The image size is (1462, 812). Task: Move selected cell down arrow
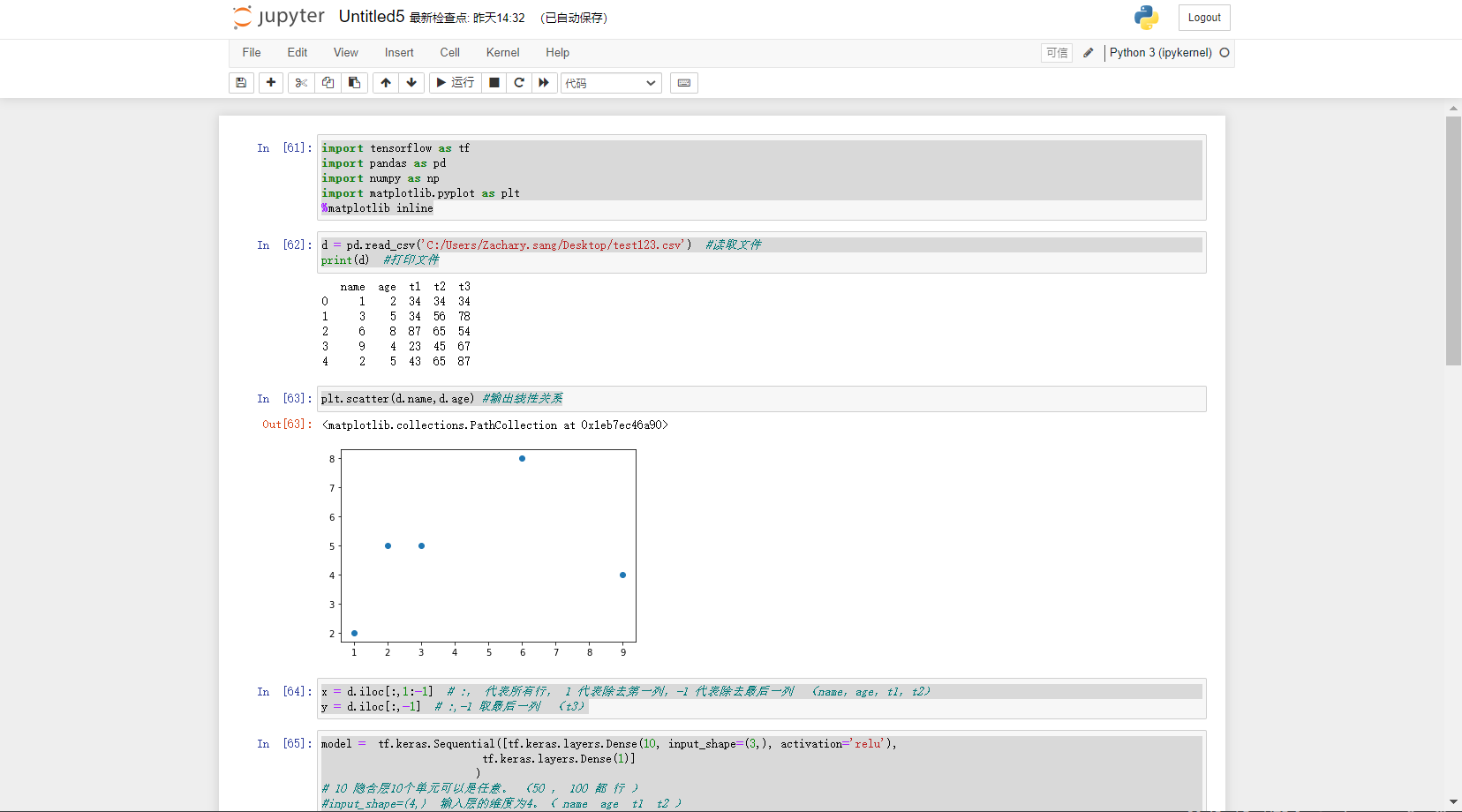click(x=411, y=83)
